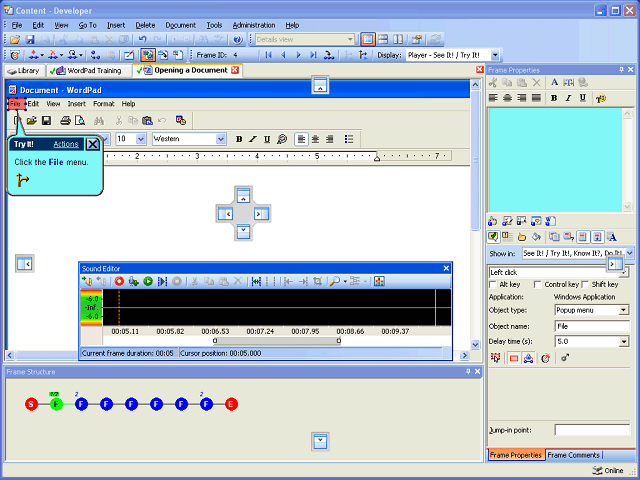640x480 pixels.
Task: Open the Go To menu
Action: tap(87, 25)
